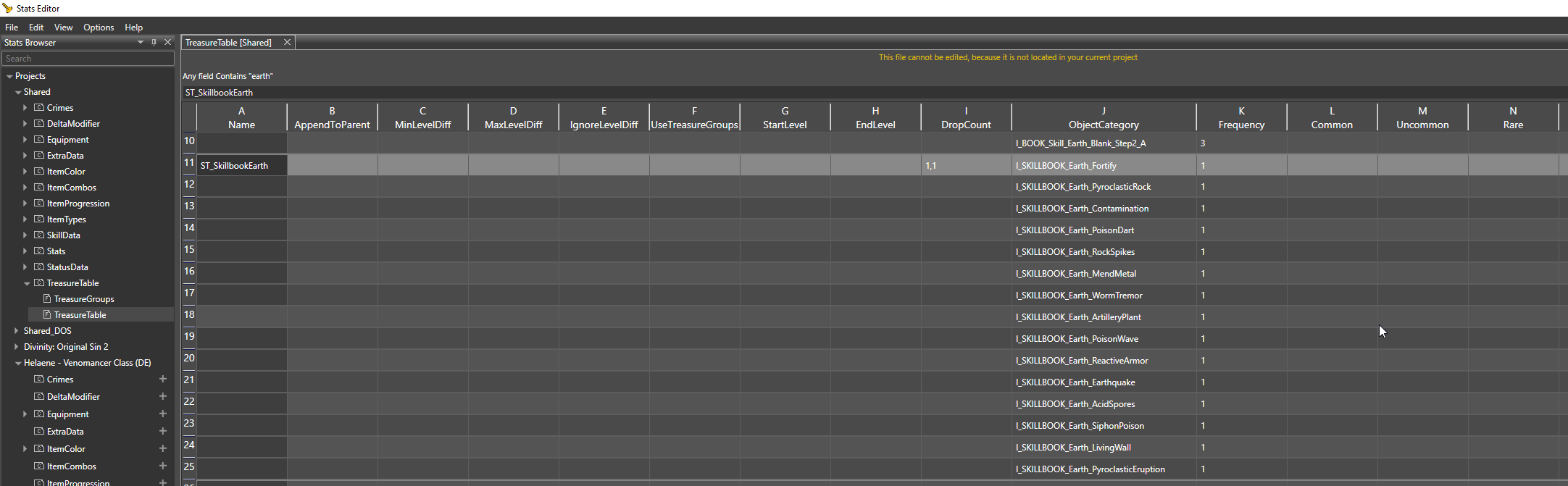This screenshot has width=1568, height=486.
Task: Open the Options menu
Action: [x=99, y=28]
